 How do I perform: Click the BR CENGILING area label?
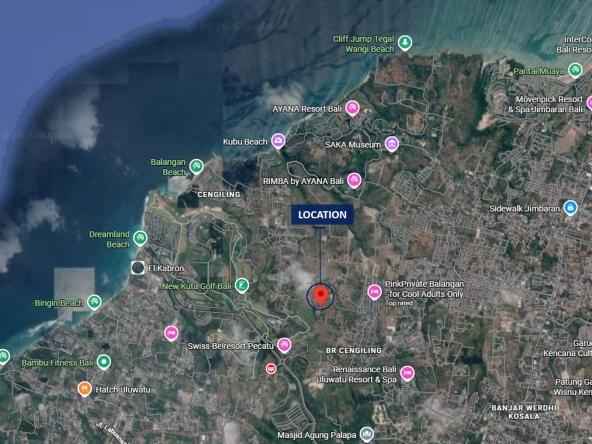(x=354, y=350)
